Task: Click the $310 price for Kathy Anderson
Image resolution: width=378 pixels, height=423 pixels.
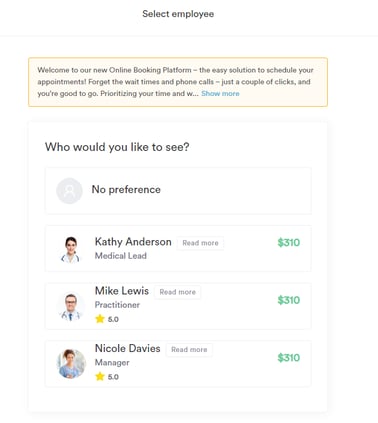Action: (289, 242)
